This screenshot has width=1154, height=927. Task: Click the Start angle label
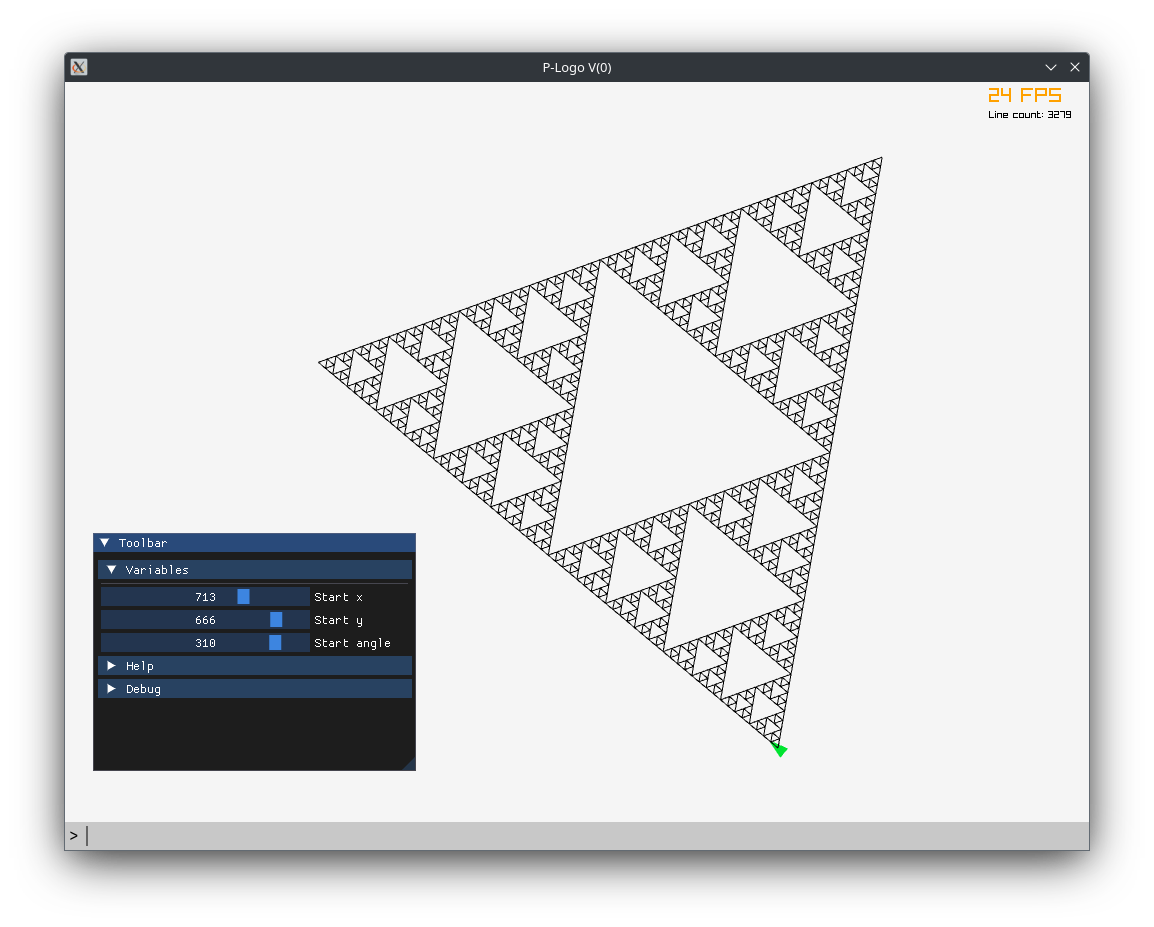353,643
